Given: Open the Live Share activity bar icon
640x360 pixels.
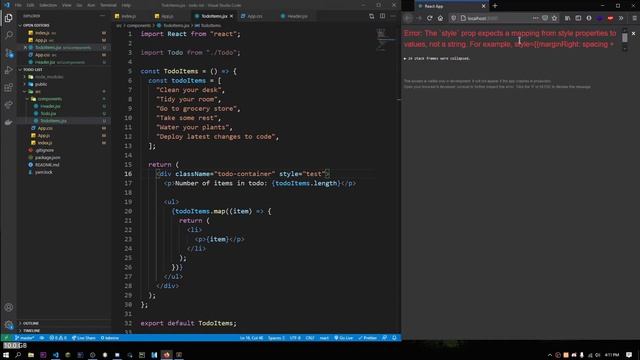Looking at the screenshot, I should 9,105.
